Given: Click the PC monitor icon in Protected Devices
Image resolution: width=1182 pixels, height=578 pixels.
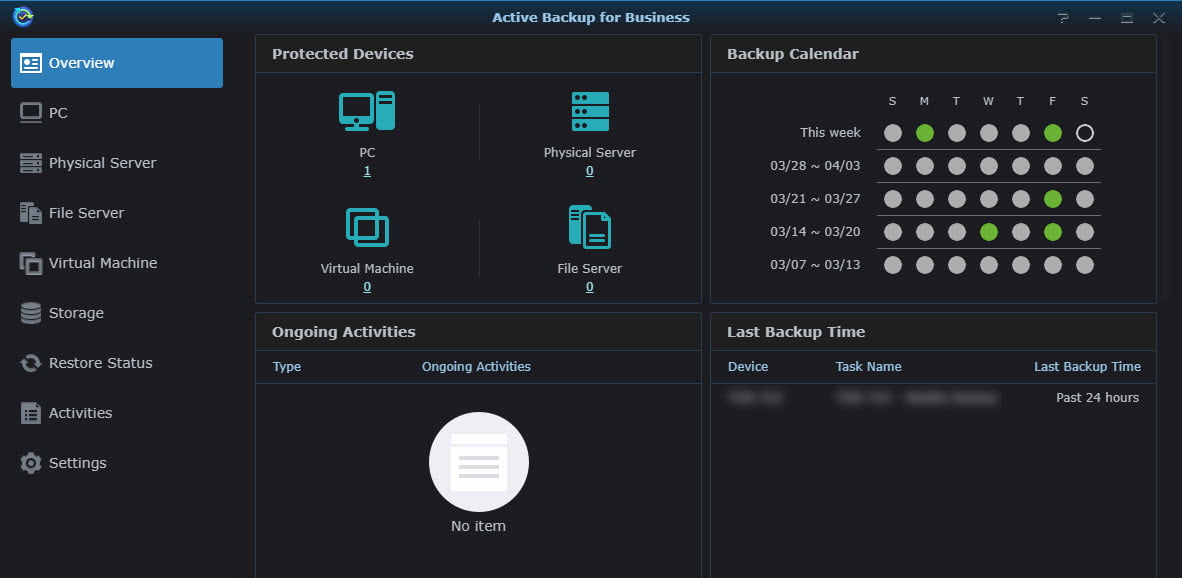Looking at the screenshot, I should click(x=367, y=111).
